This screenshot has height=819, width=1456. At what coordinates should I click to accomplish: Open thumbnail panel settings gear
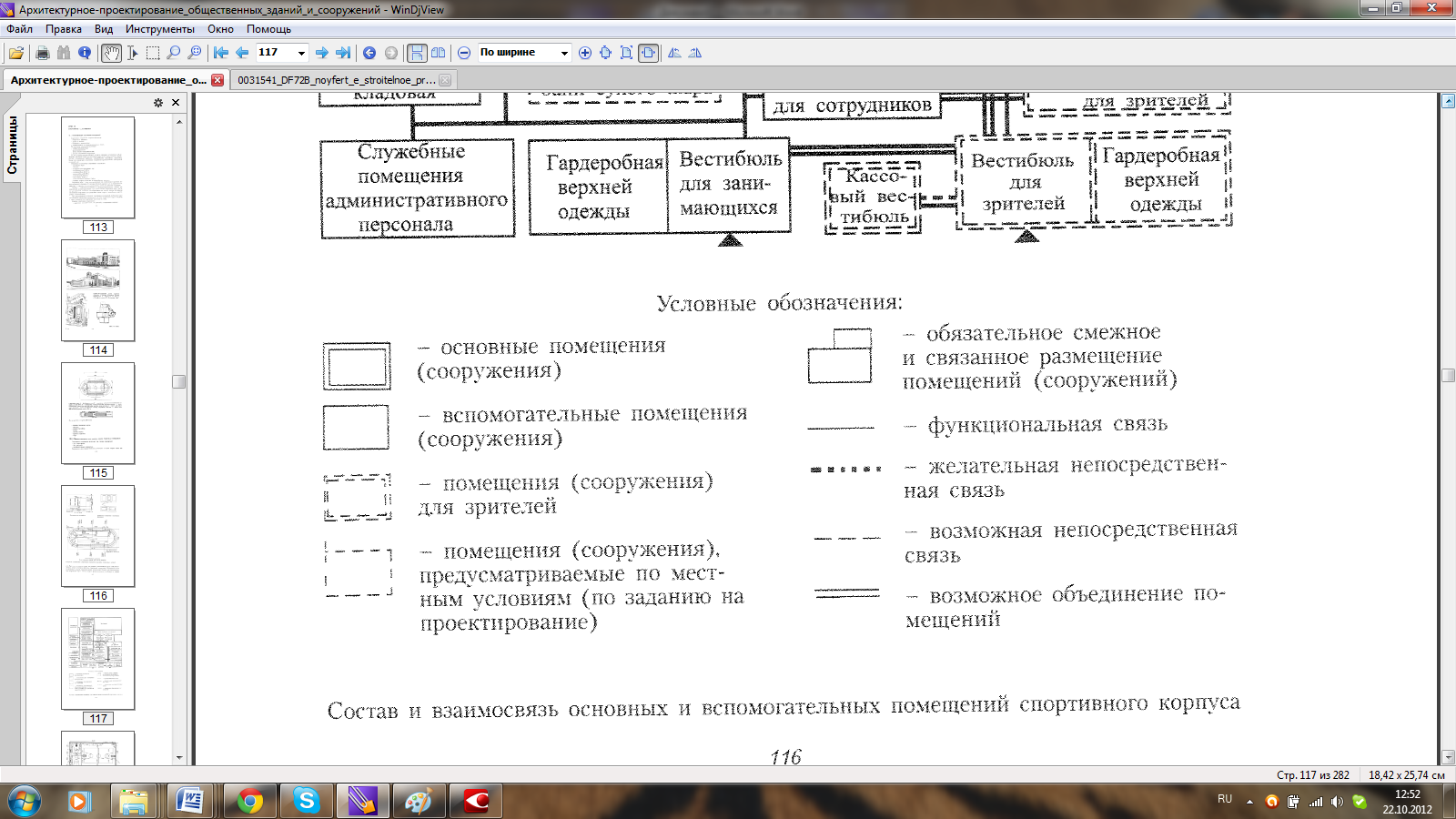158,103
